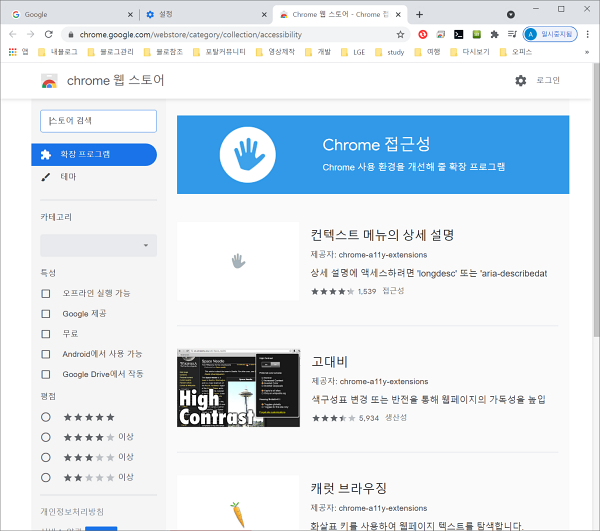Open the green square extension icon
600x531 pixels.
pyautogui.click(x=476, y=34)
